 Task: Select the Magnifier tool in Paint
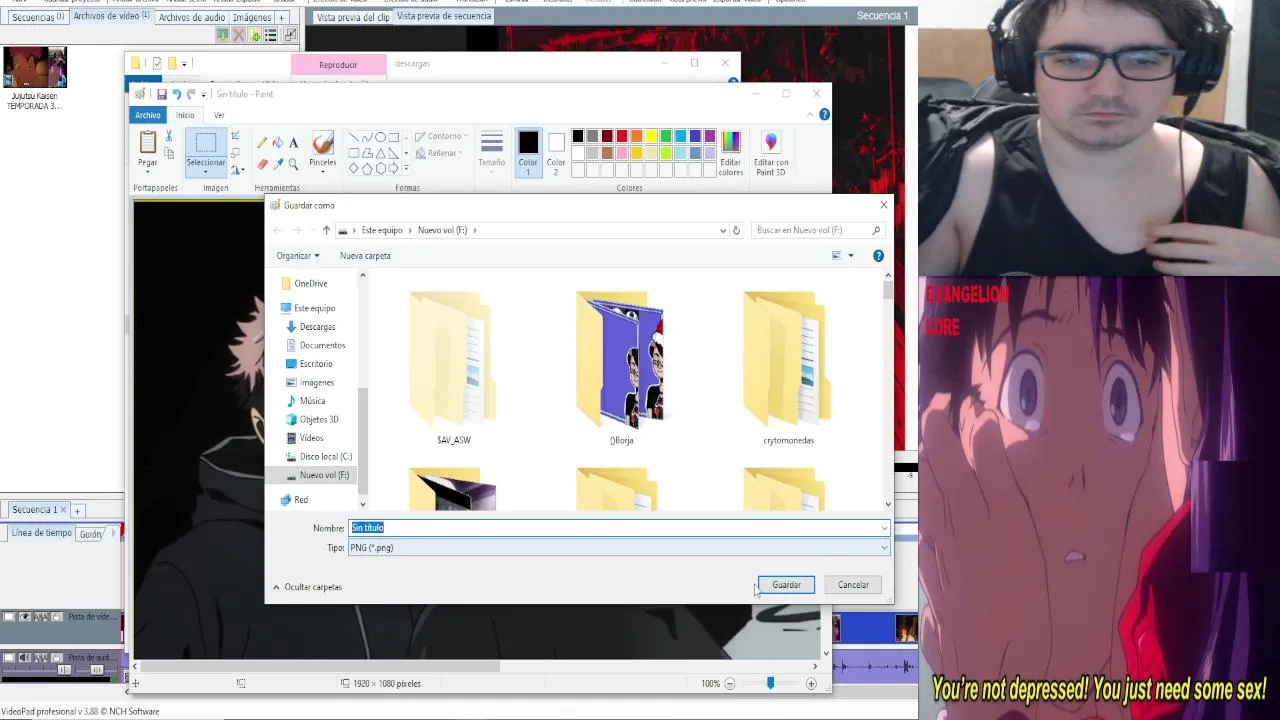click(293, 164)
